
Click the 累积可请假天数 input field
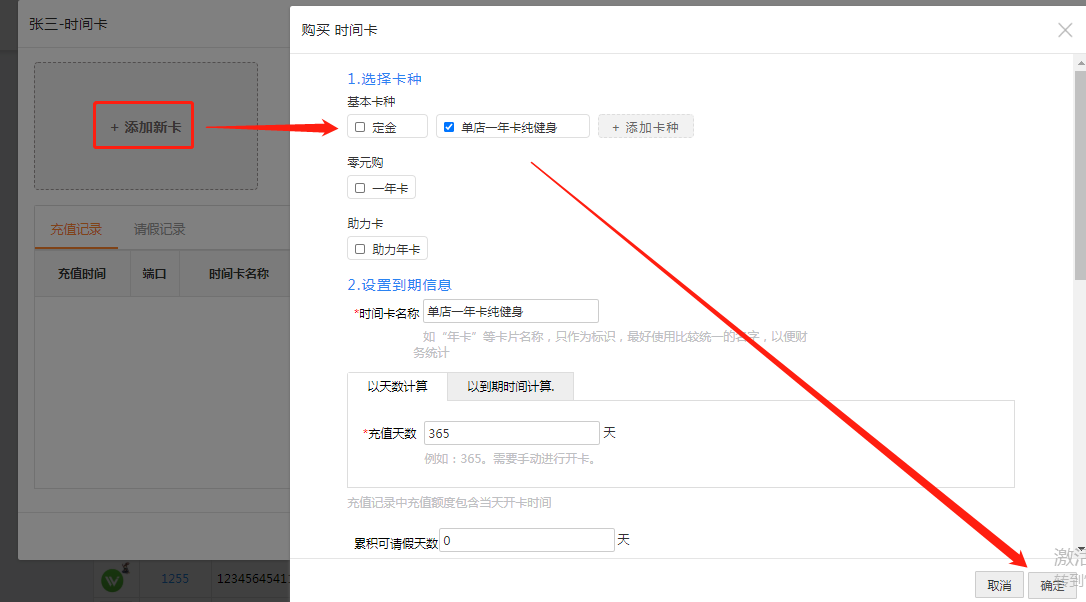click(x=526, y=540)
